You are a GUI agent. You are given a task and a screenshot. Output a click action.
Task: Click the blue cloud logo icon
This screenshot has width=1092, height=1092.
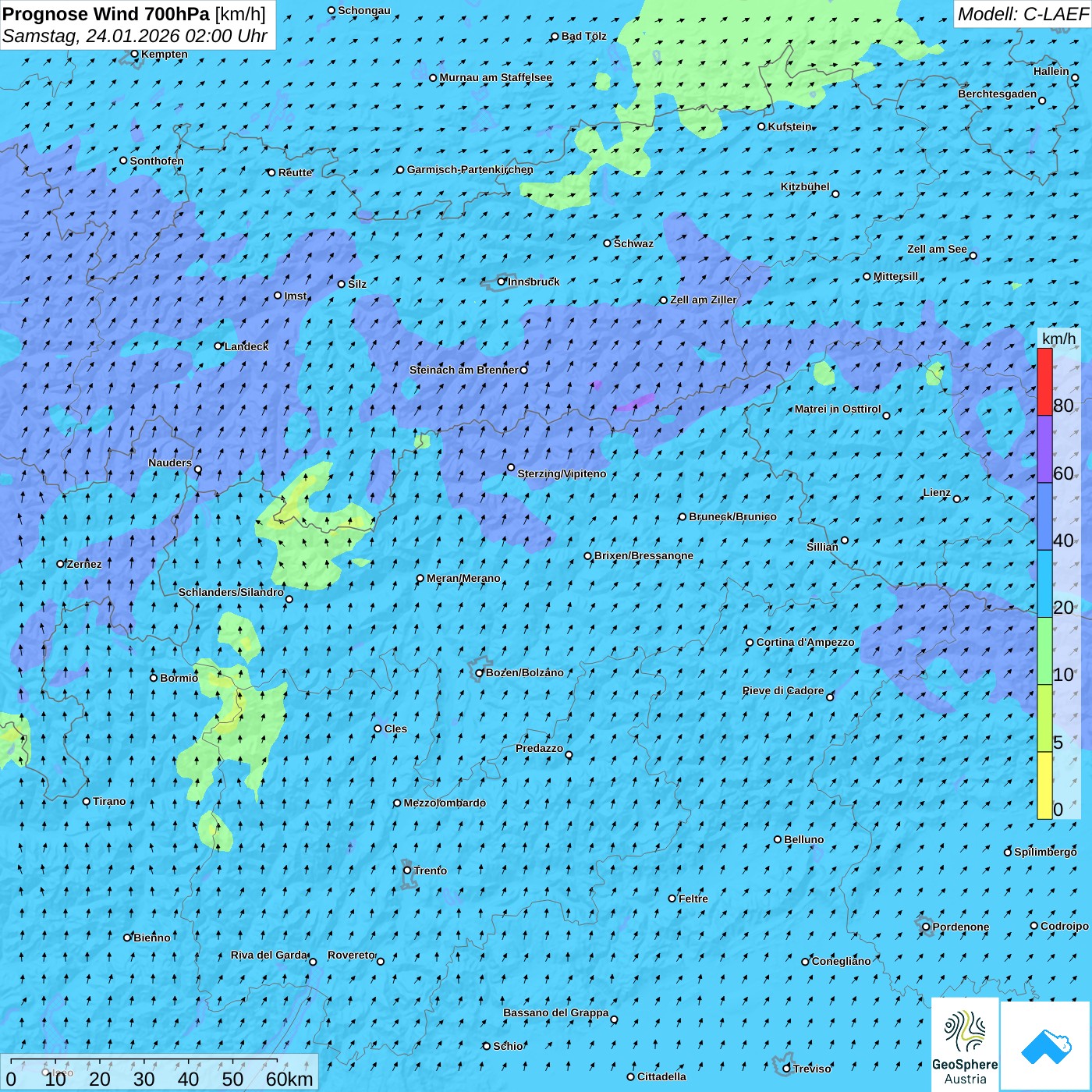pyautogui.click(x=1045, y=1046)
